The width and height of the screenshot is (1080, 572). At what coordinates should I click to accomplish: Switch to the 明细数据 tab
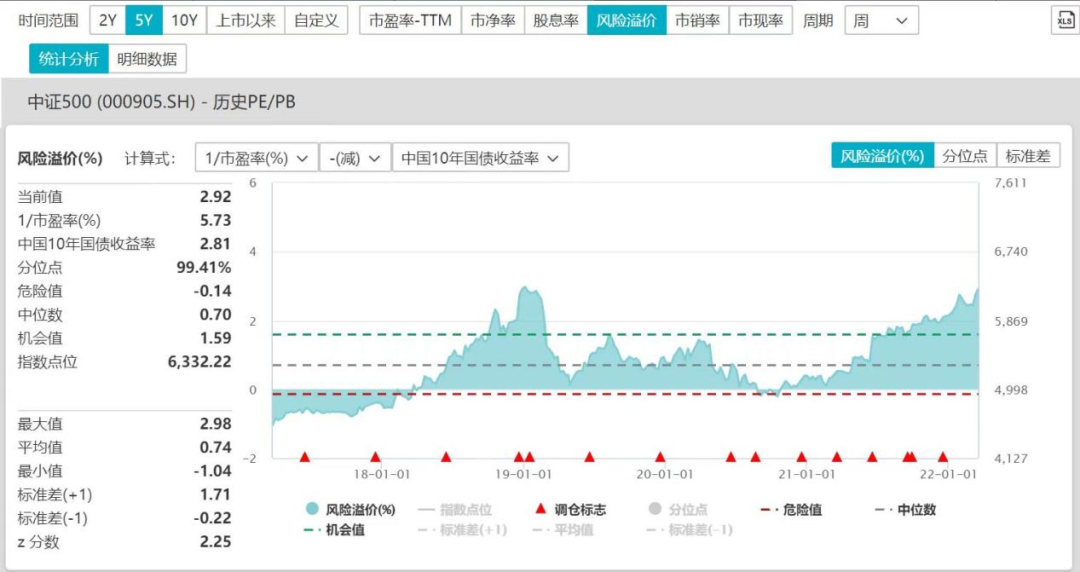147,59
